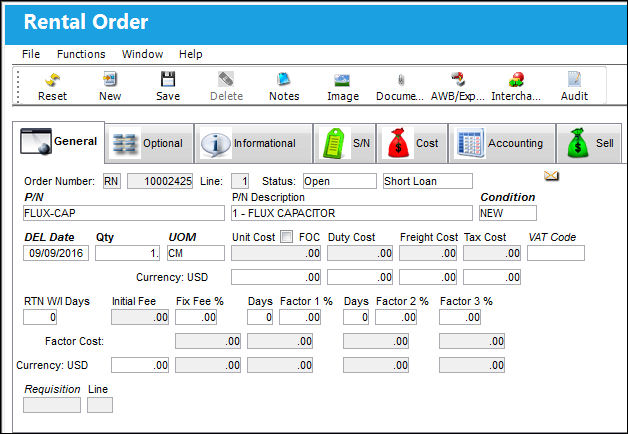This screenshot has width=628, height=434.
Task: Click the Order Number 10002425 field
Action: (160, 181)
